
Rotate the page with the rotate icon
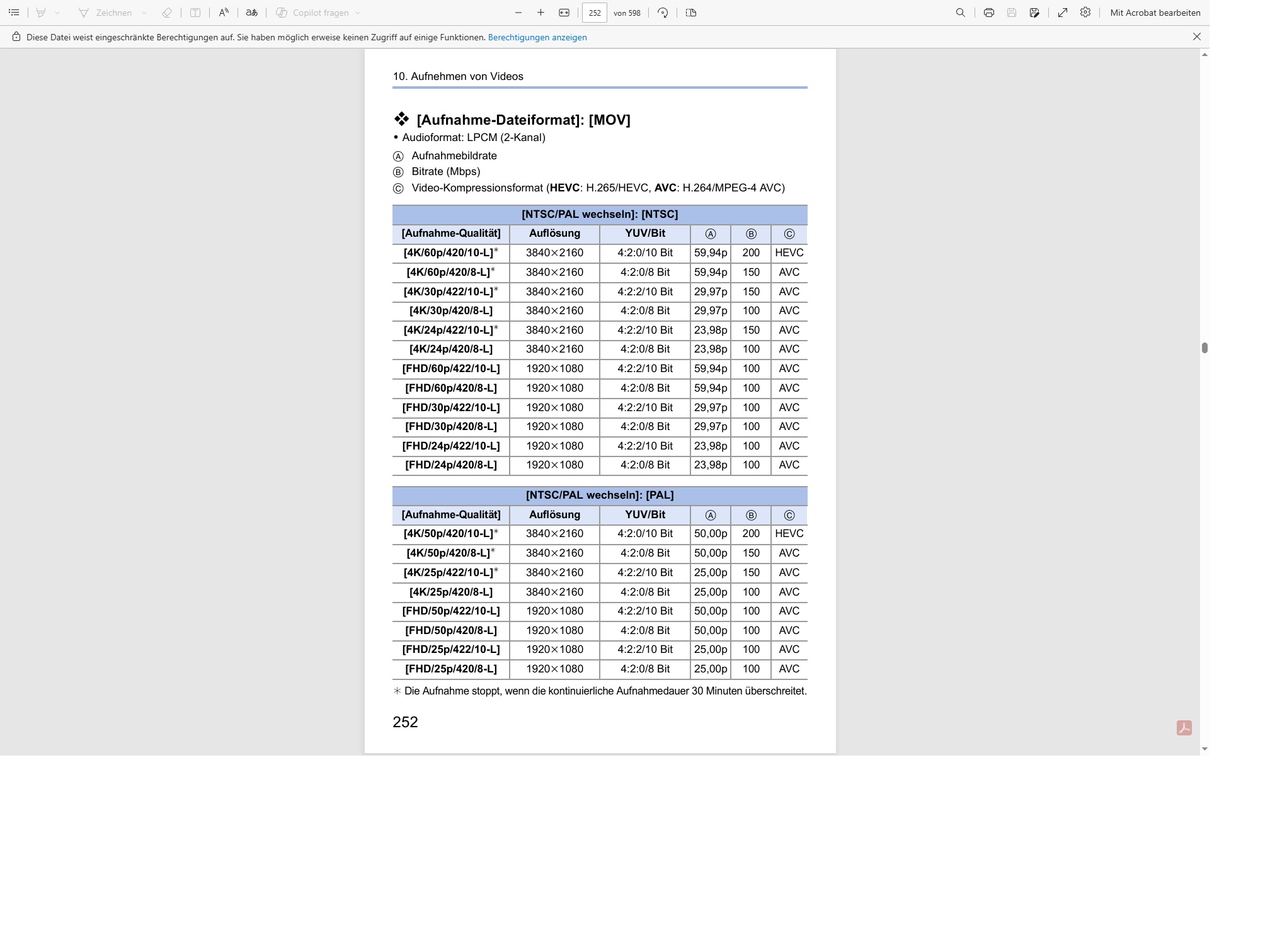click(663, 13)
